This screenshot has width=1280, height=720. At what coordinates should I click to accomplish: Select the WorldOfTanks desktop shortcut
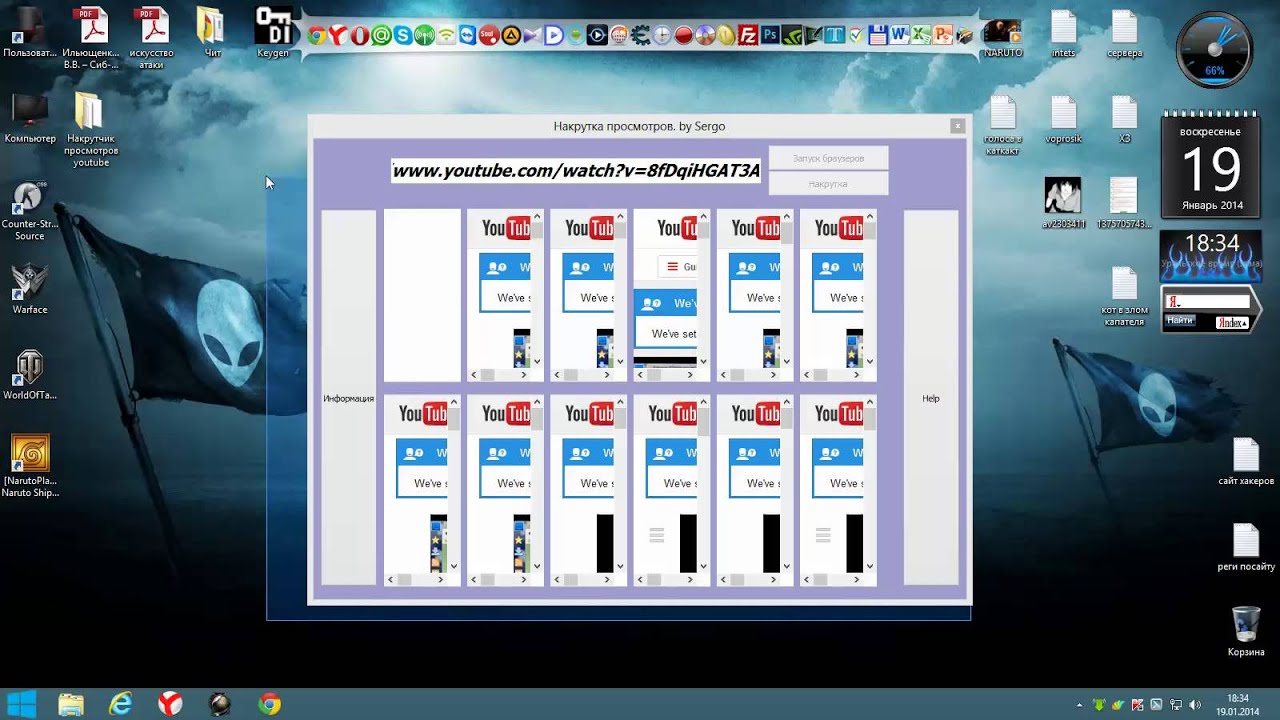[30, 375]
